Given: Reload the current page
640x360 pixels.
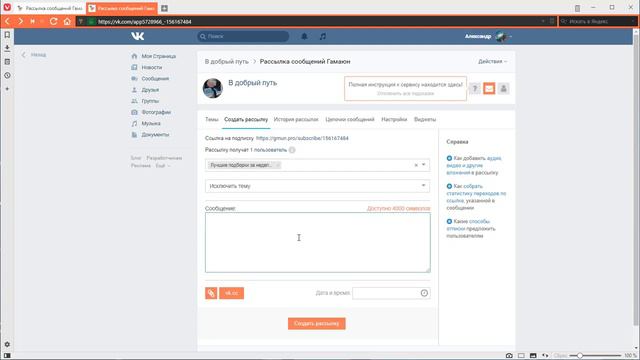Looking at the screenshot, I should 53,21.
